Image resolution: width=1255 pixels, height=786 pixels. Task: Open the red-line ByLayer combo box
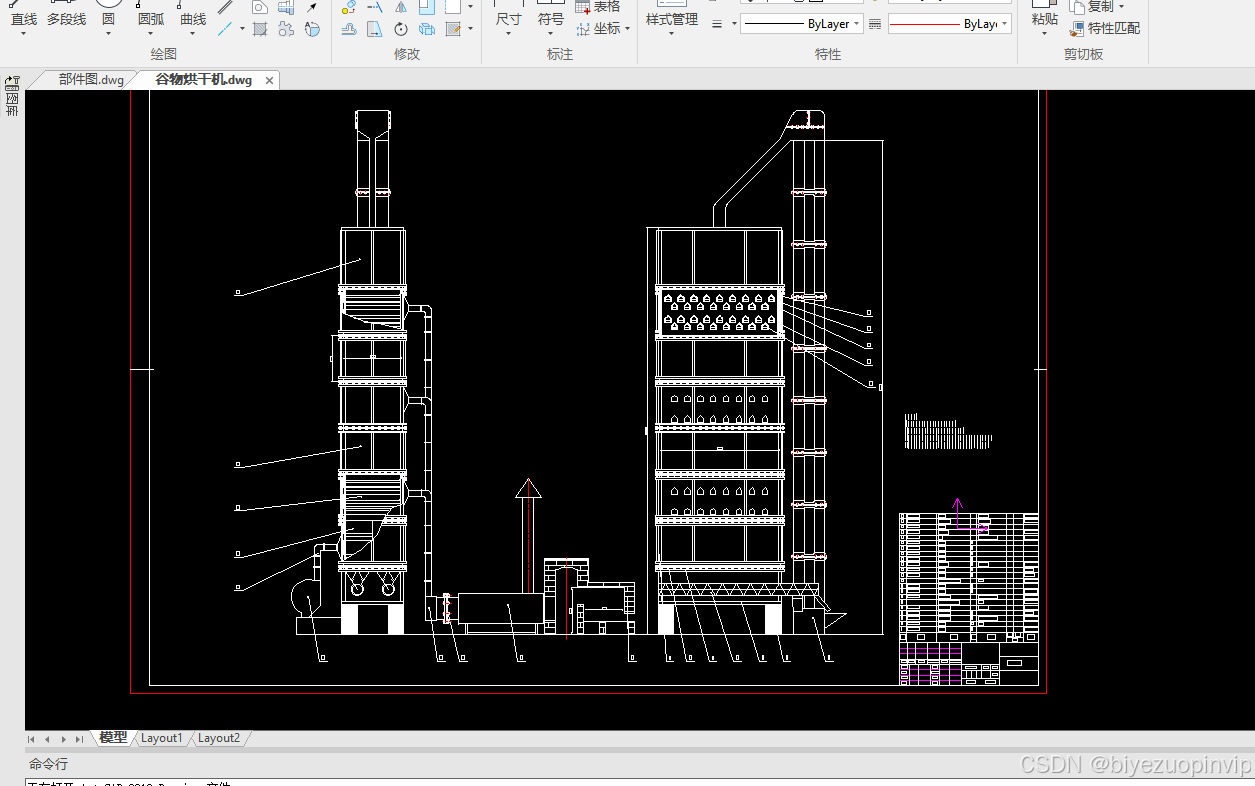tap(950, 24)
